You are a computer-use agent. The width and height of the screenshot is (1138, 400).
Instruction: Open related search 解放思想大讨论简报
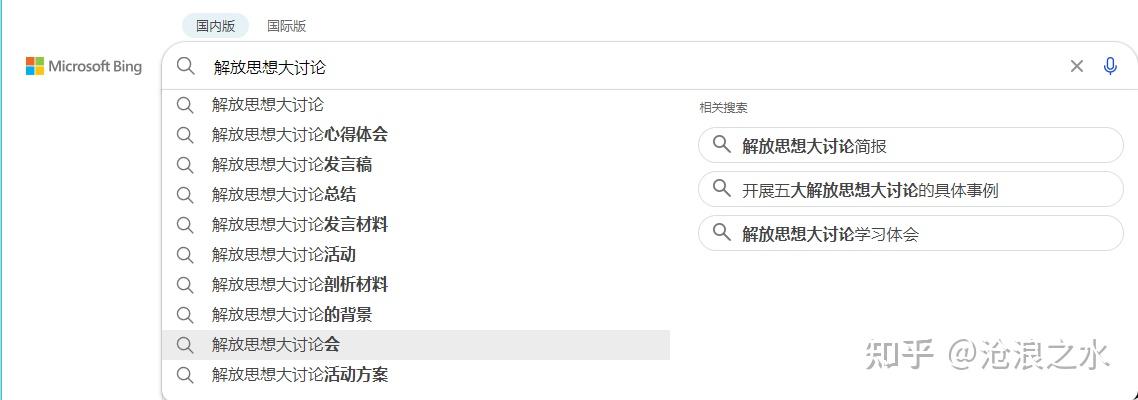tap(814, 146)
